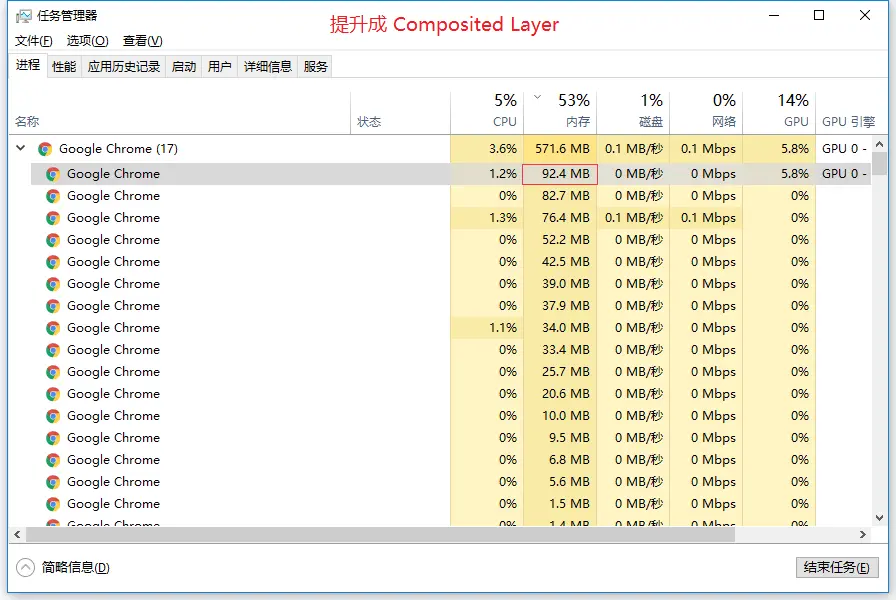Click the 10.0 MB memory value

[566, 416]
